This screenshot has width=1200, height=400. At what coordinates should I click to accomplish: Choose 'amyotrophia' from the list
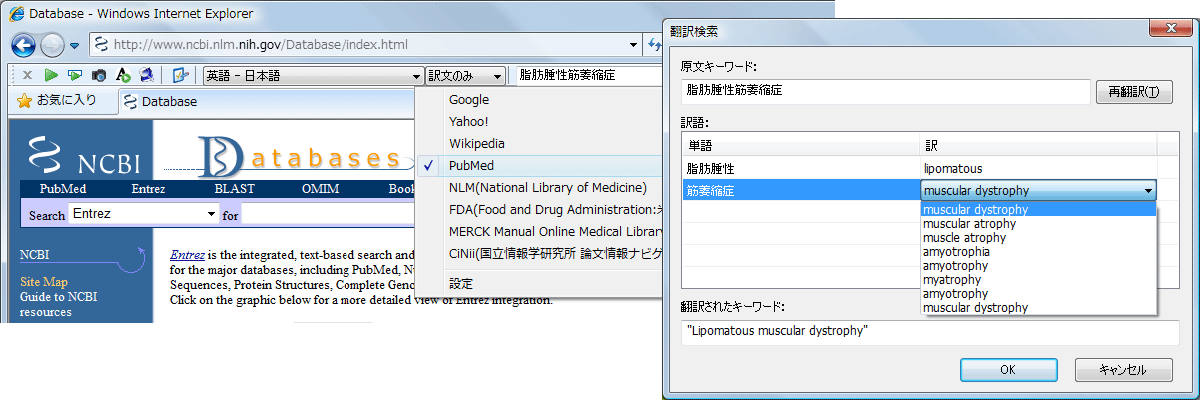(x=1038, y=252)
